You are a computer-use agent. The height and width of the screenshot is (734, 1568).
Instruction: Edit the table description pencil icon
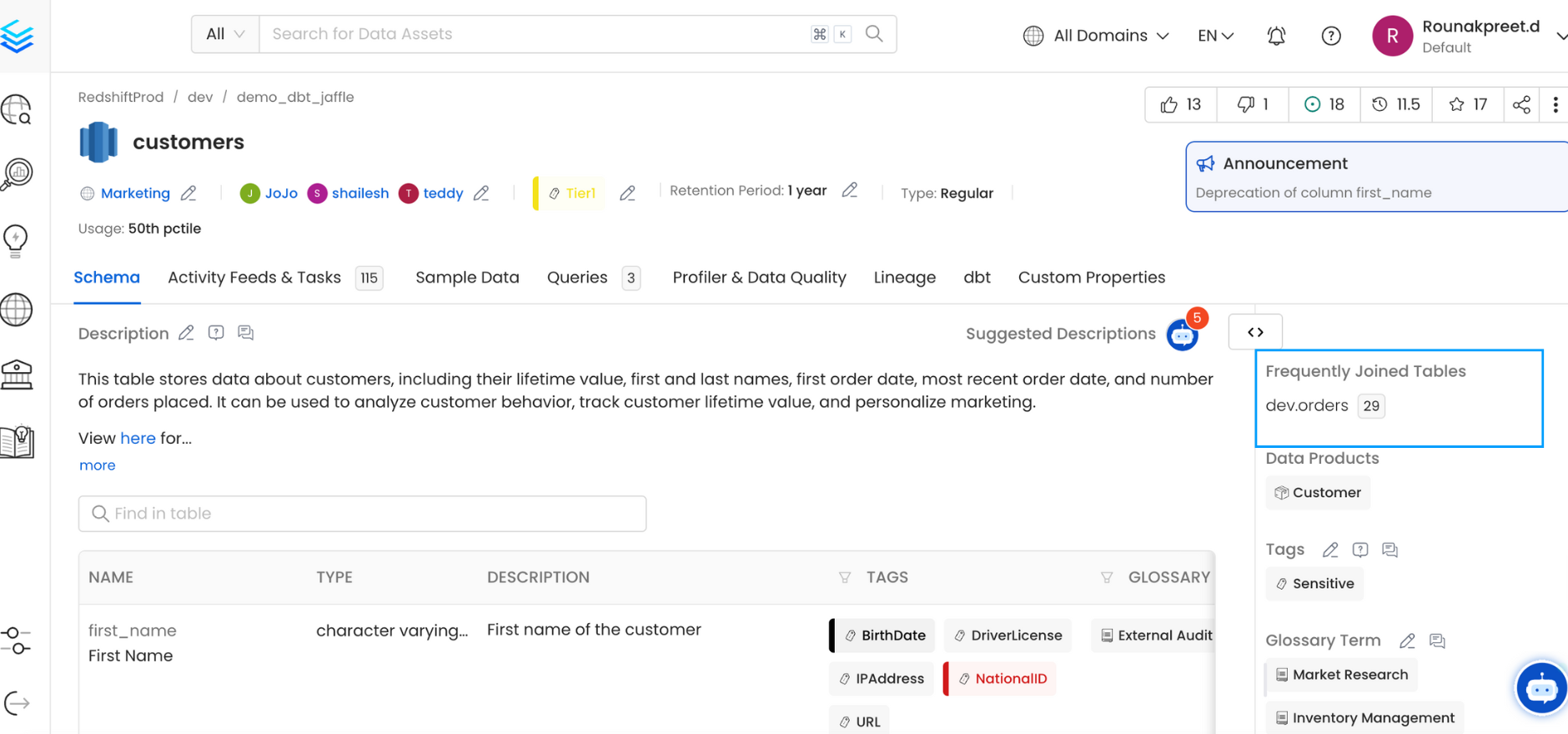[186, 333]
